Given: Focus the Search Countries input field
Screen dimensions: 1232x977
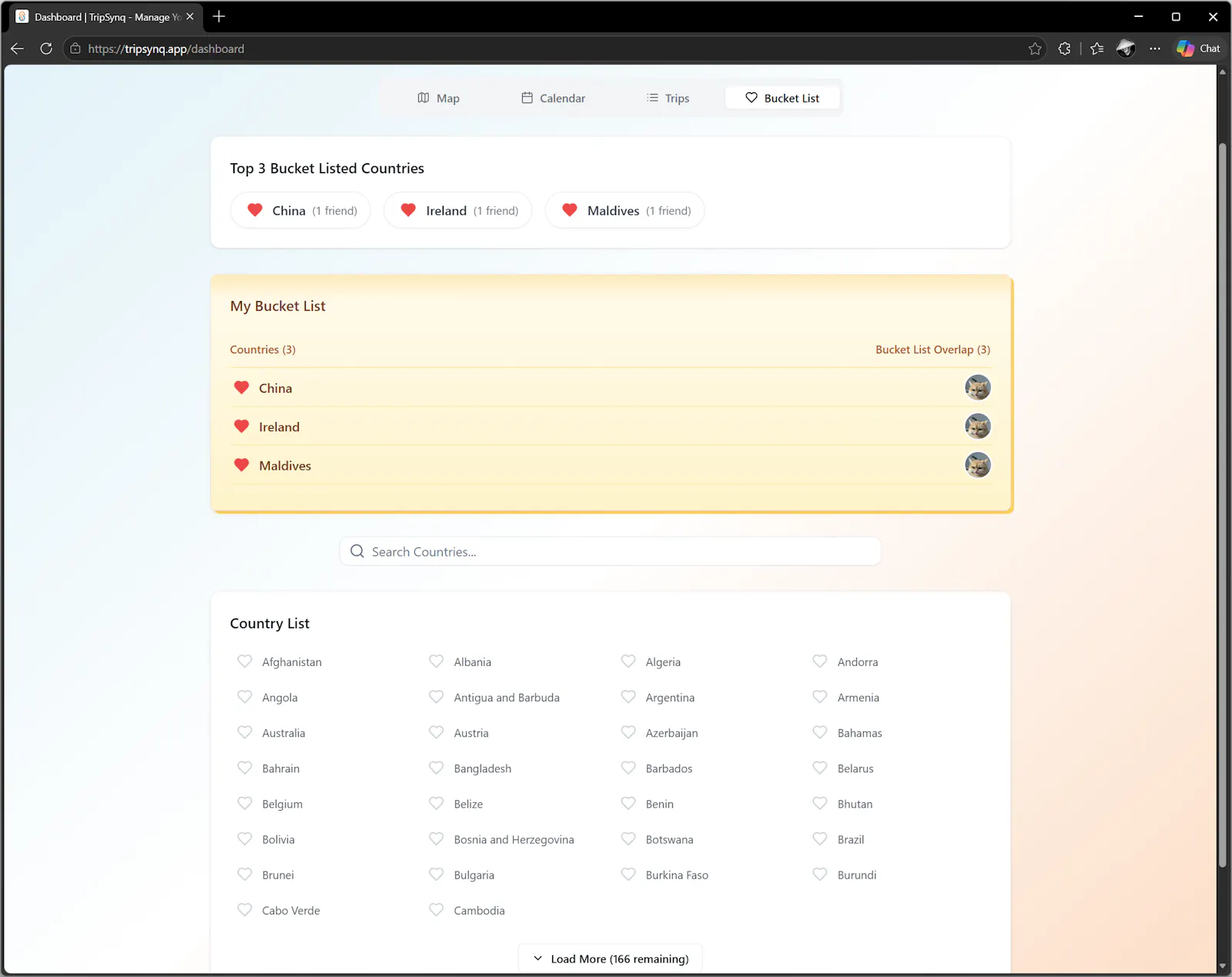Looking at the screenshot, I should pos(610,551).
